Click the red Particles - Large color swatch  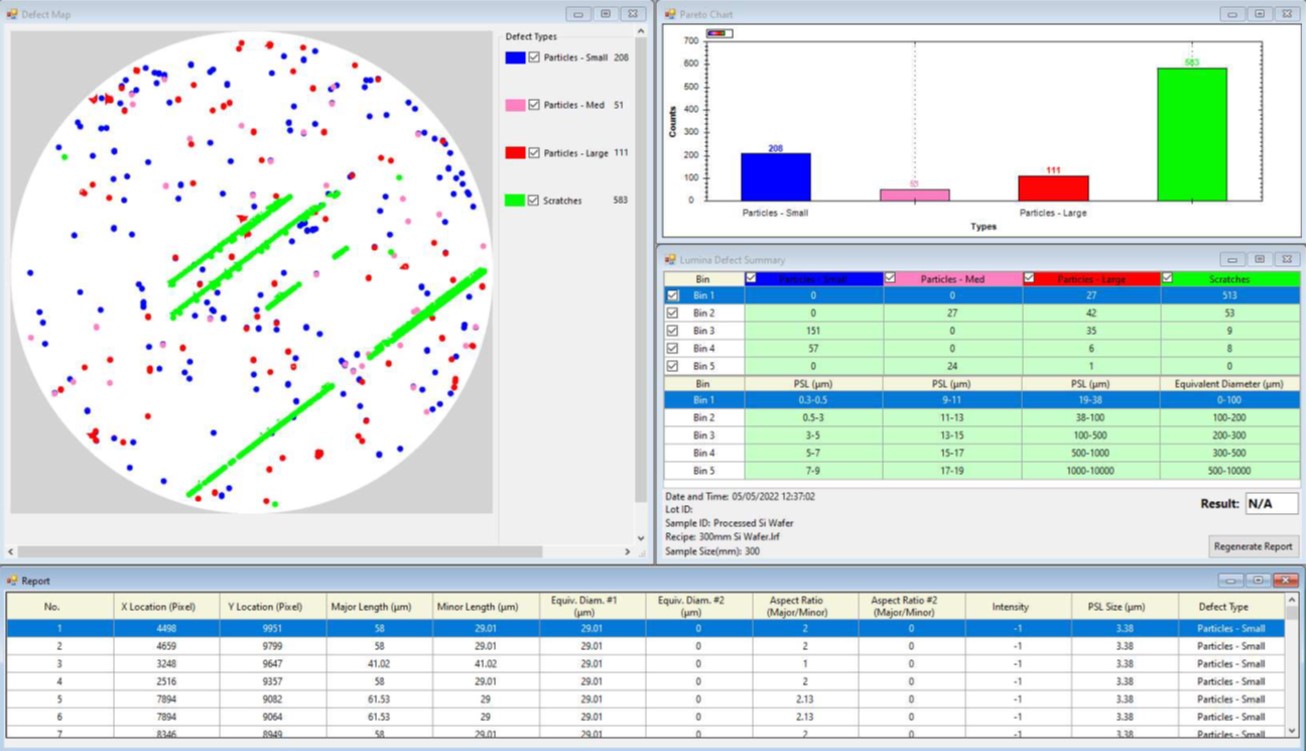pyautogui.click(x=515, y=153)
